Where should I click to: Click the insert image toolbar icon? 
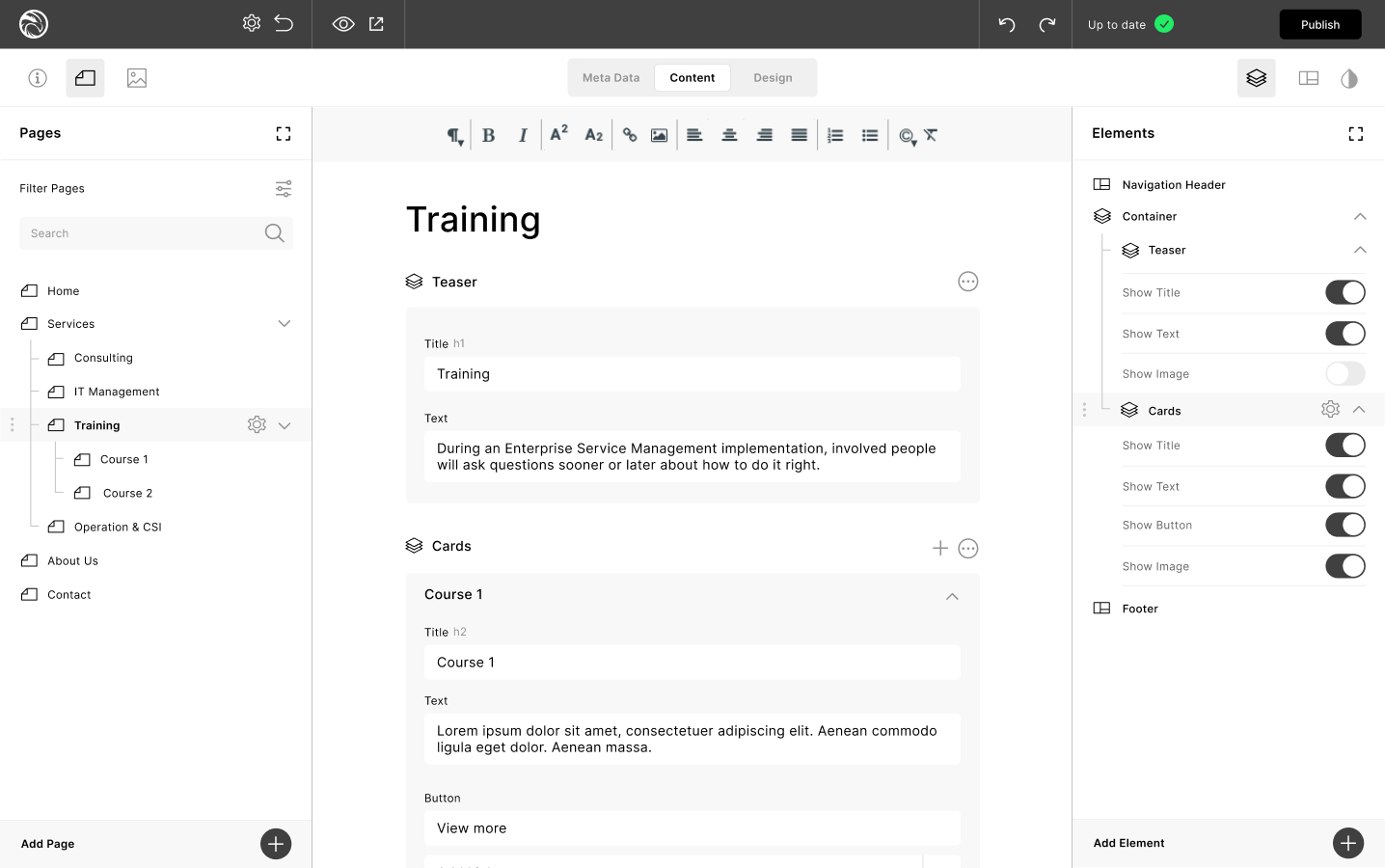pyautogui.click(x=659, y=135)
